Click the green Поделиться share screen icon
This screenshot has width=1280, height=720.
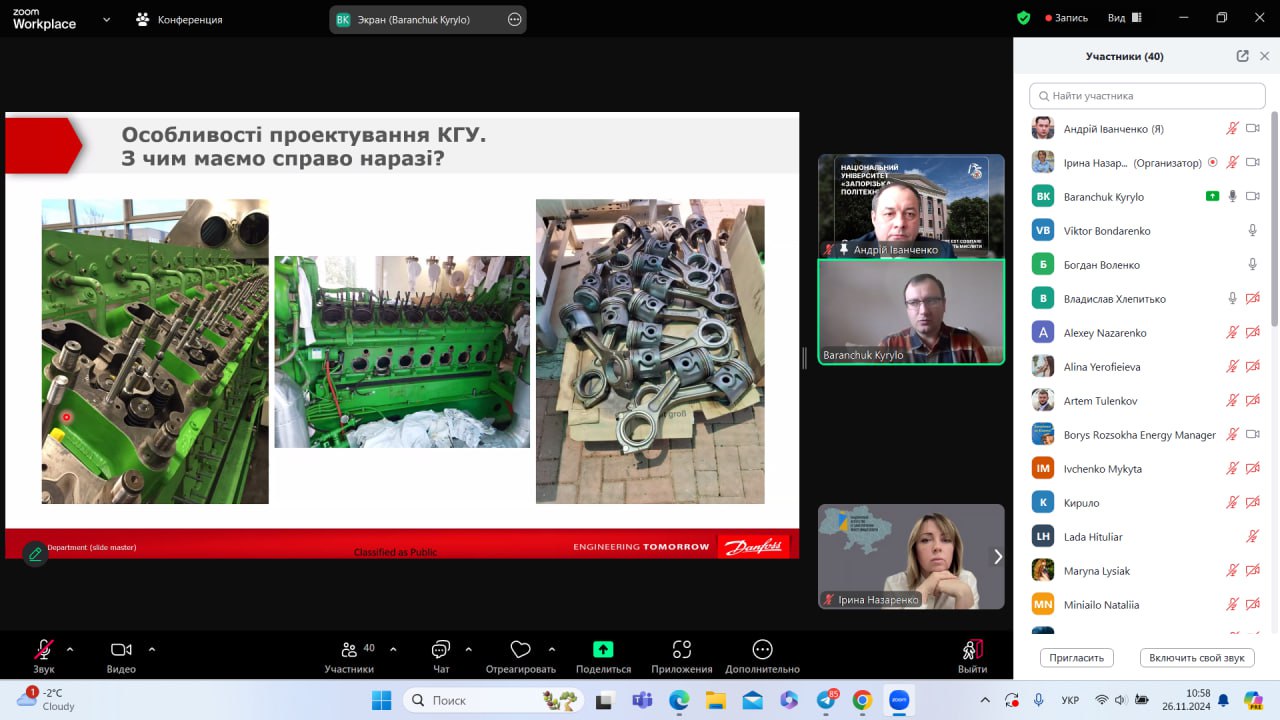pyautogui.click(x=603, y=650)
